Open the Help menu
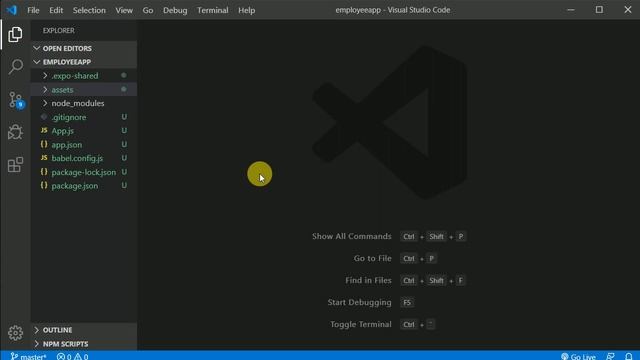The image size is (640, 360). pyautogui.click(x=247, y=10)
